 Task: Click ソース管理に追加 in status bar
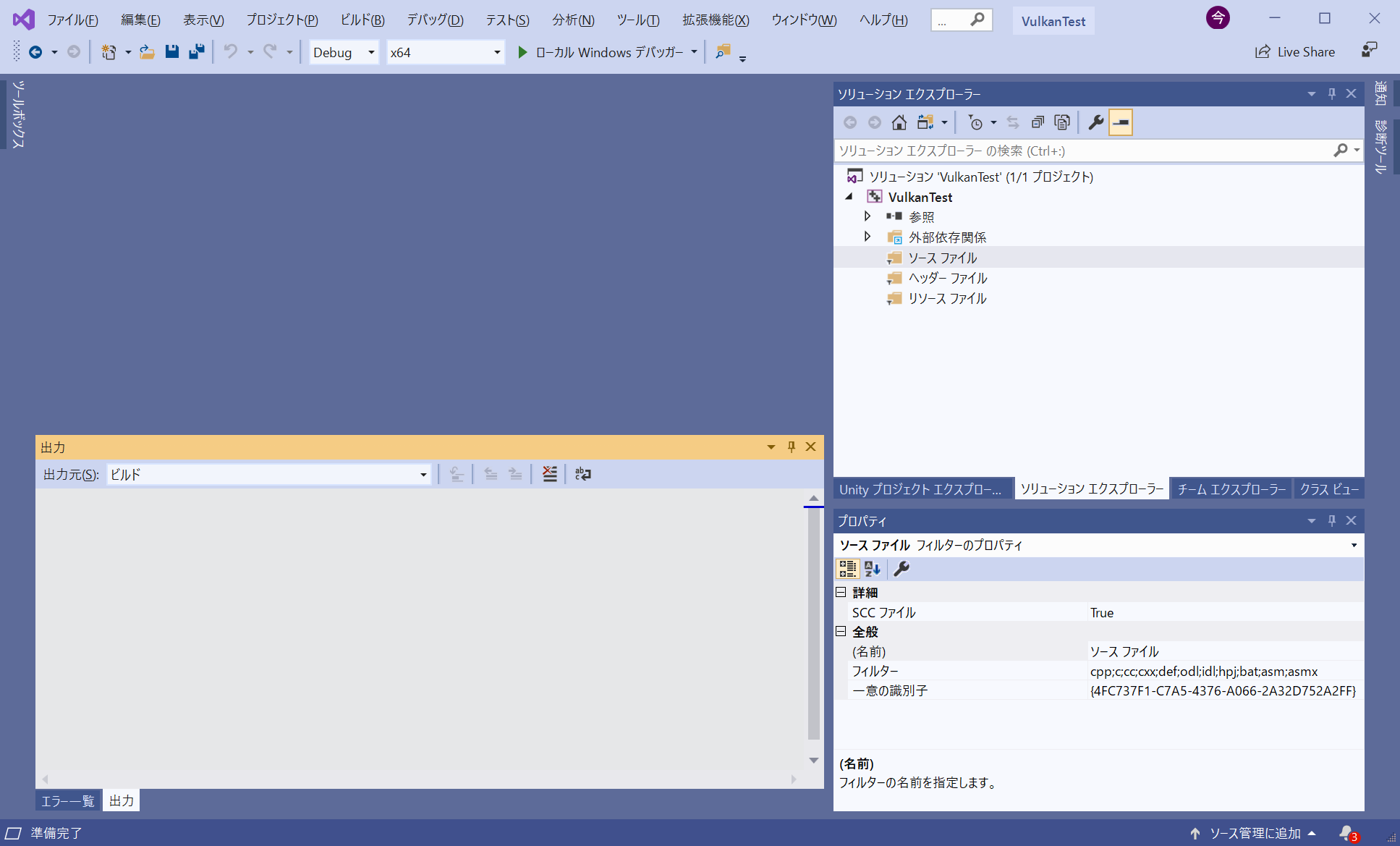pyautogui.click(x=1255, y=834)
